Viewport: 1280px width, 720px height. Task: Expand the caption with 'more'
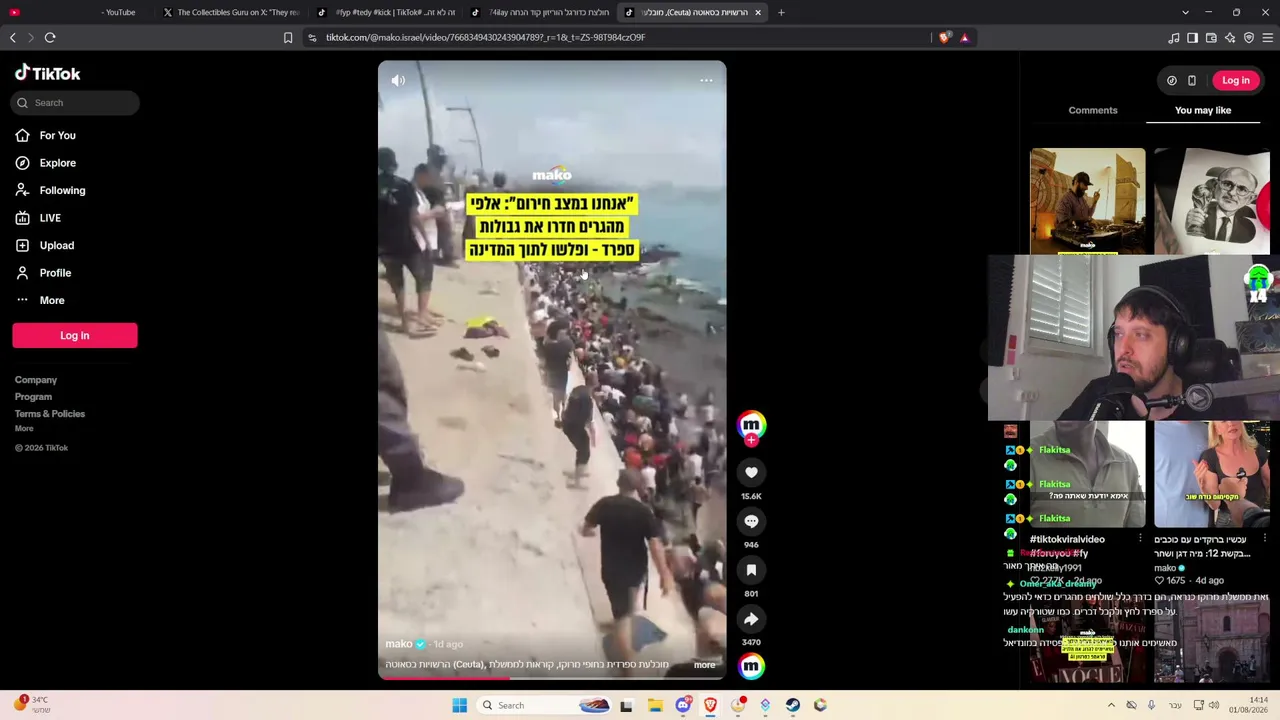(704, 665)
